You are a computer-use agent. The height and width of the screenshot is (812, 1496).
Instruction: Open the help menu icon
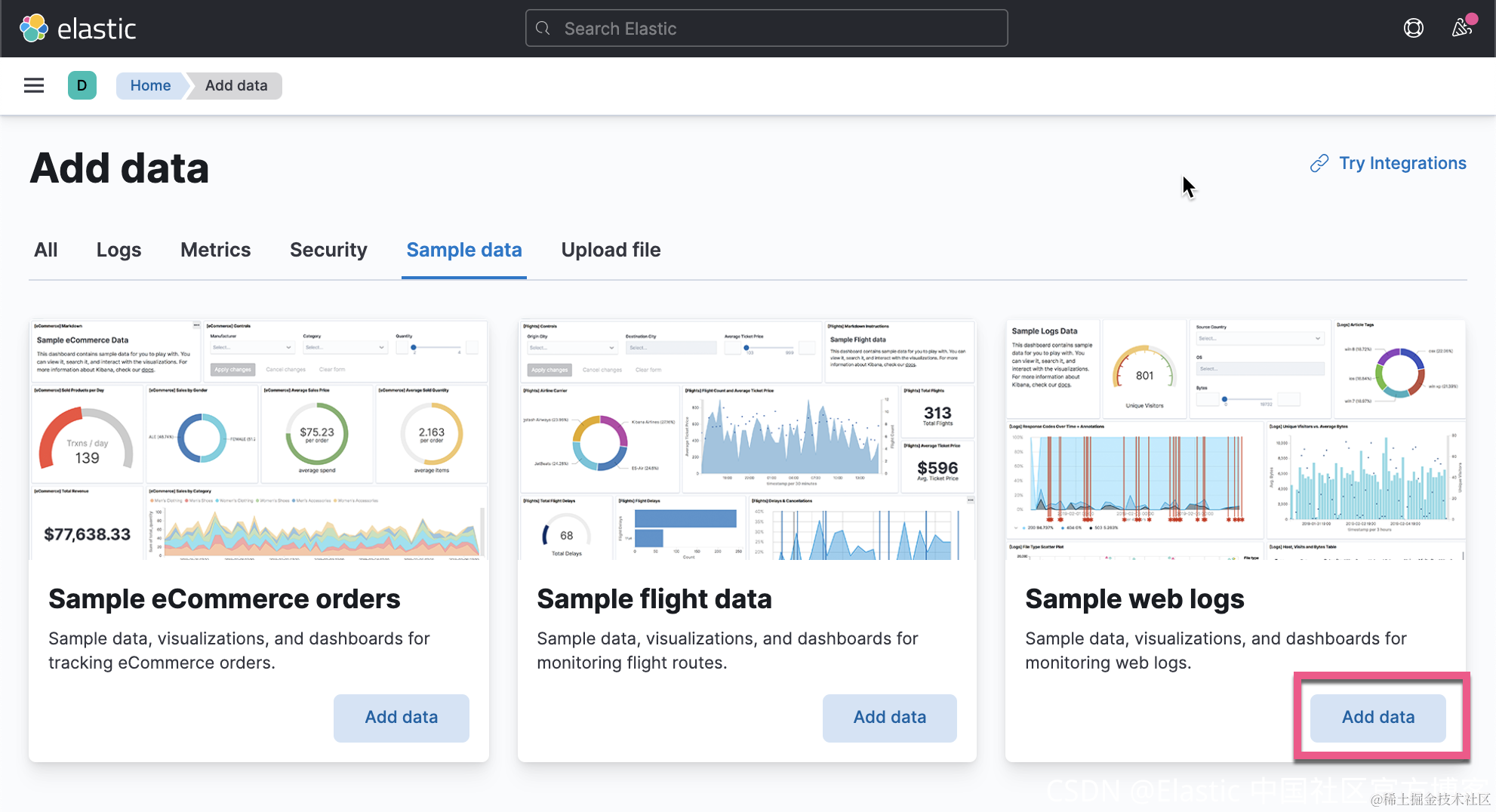click(1414, 29)
